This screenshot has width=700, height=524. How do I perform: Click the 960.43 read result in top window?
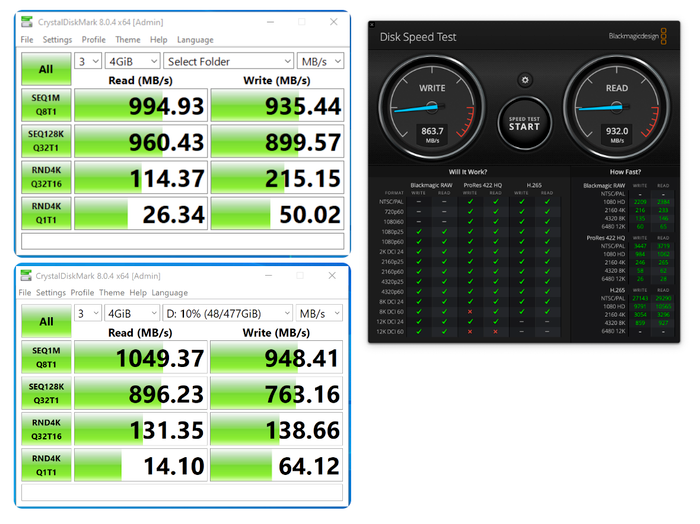141,141
